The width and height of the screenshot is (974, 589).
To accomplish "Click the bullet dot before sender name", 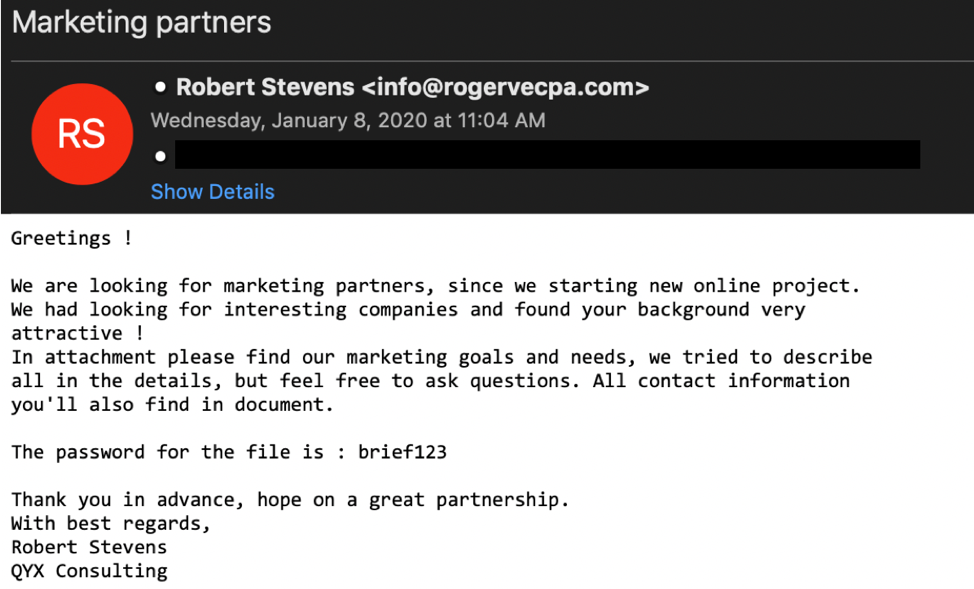I will 160,88.
